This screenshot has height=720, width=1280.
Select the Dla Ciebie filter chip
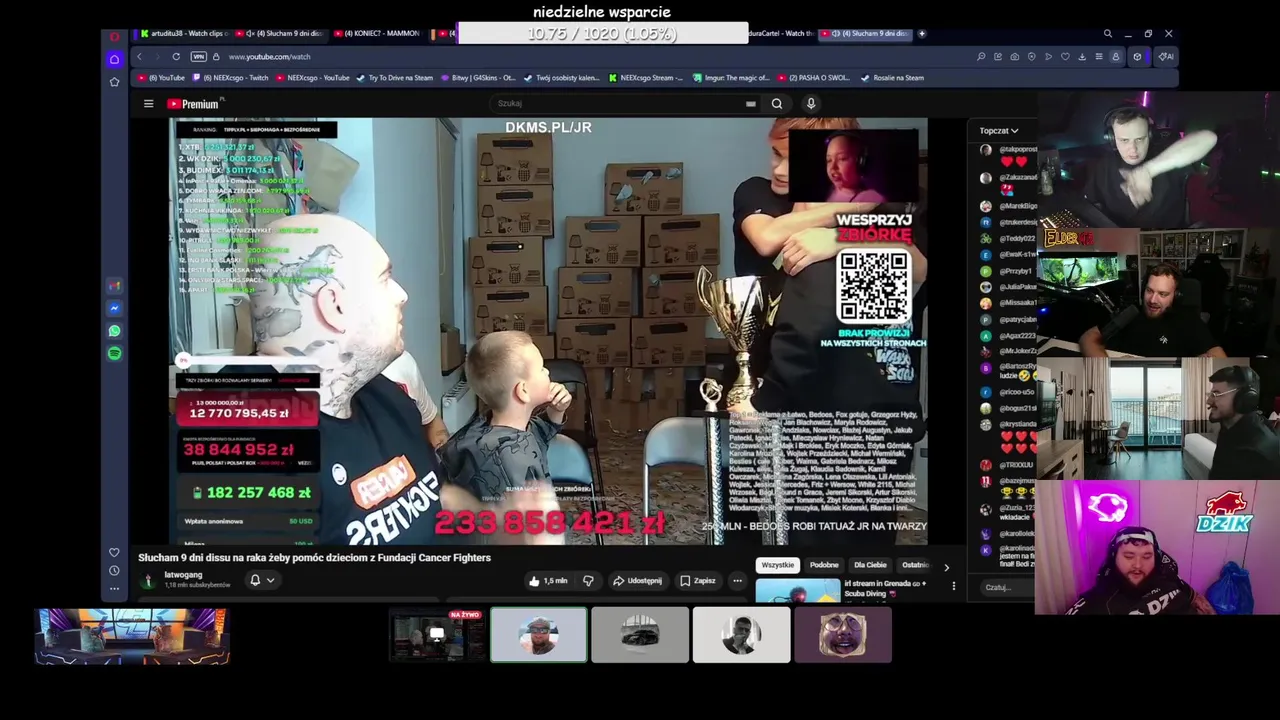(x=870, y=565)
